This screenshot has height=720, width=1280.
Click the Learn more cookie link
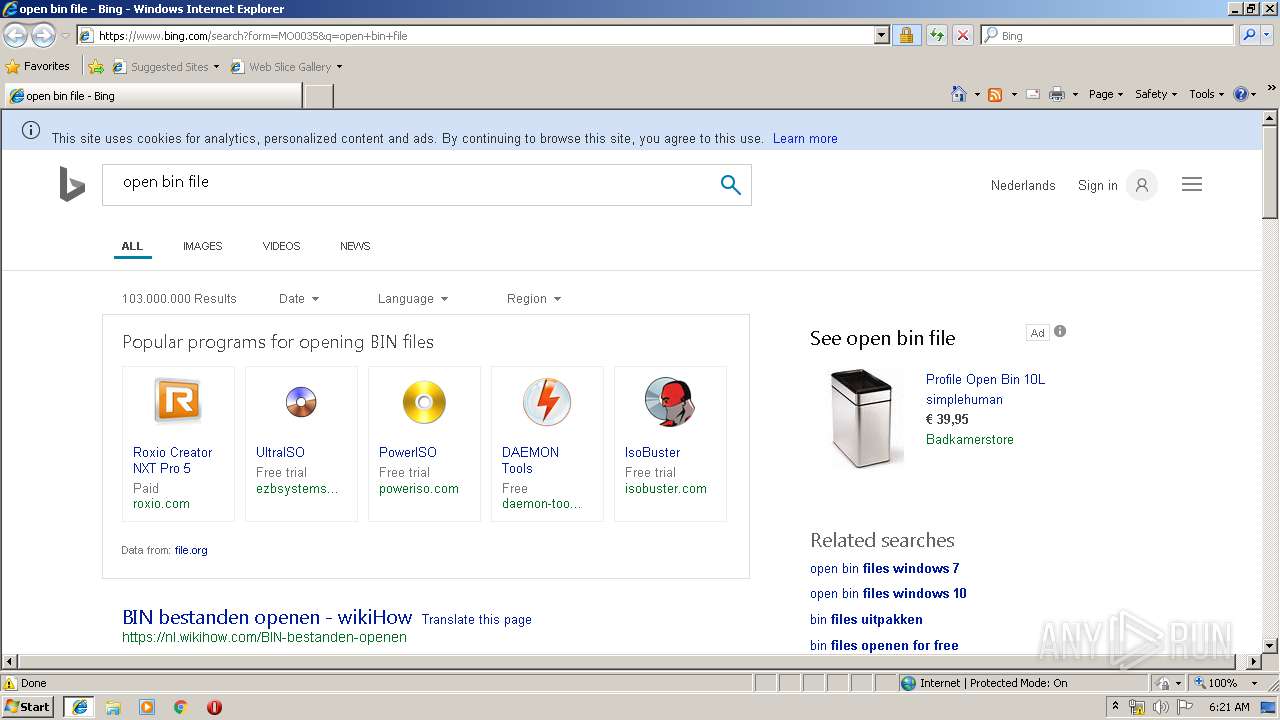coord(805,138)
